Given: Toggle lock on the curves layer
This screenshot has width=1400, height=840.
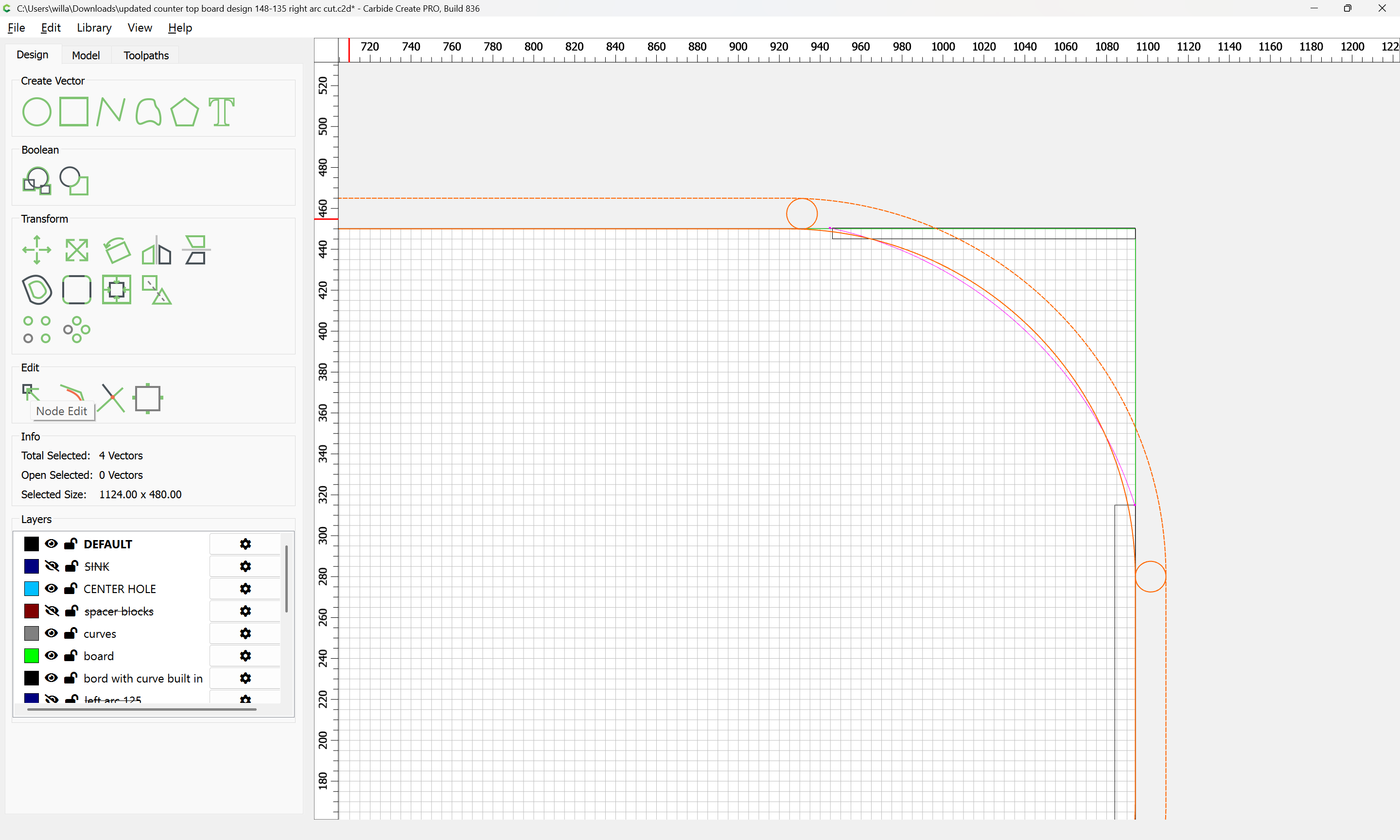Looking at the screenshot, I should pyautogui.click(x=71, y=633).
